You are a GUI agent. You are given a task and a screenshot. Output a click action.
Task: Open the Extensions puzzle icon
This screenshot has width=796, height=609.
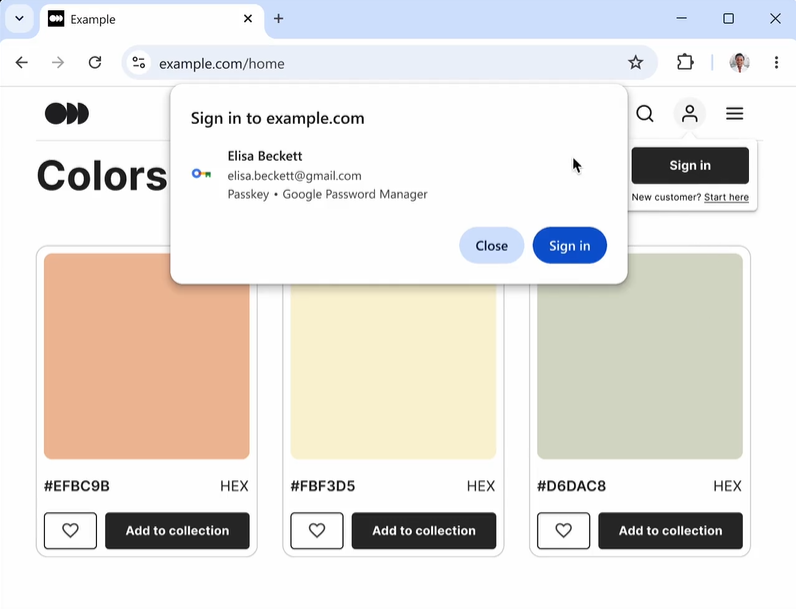coord(685,62)
